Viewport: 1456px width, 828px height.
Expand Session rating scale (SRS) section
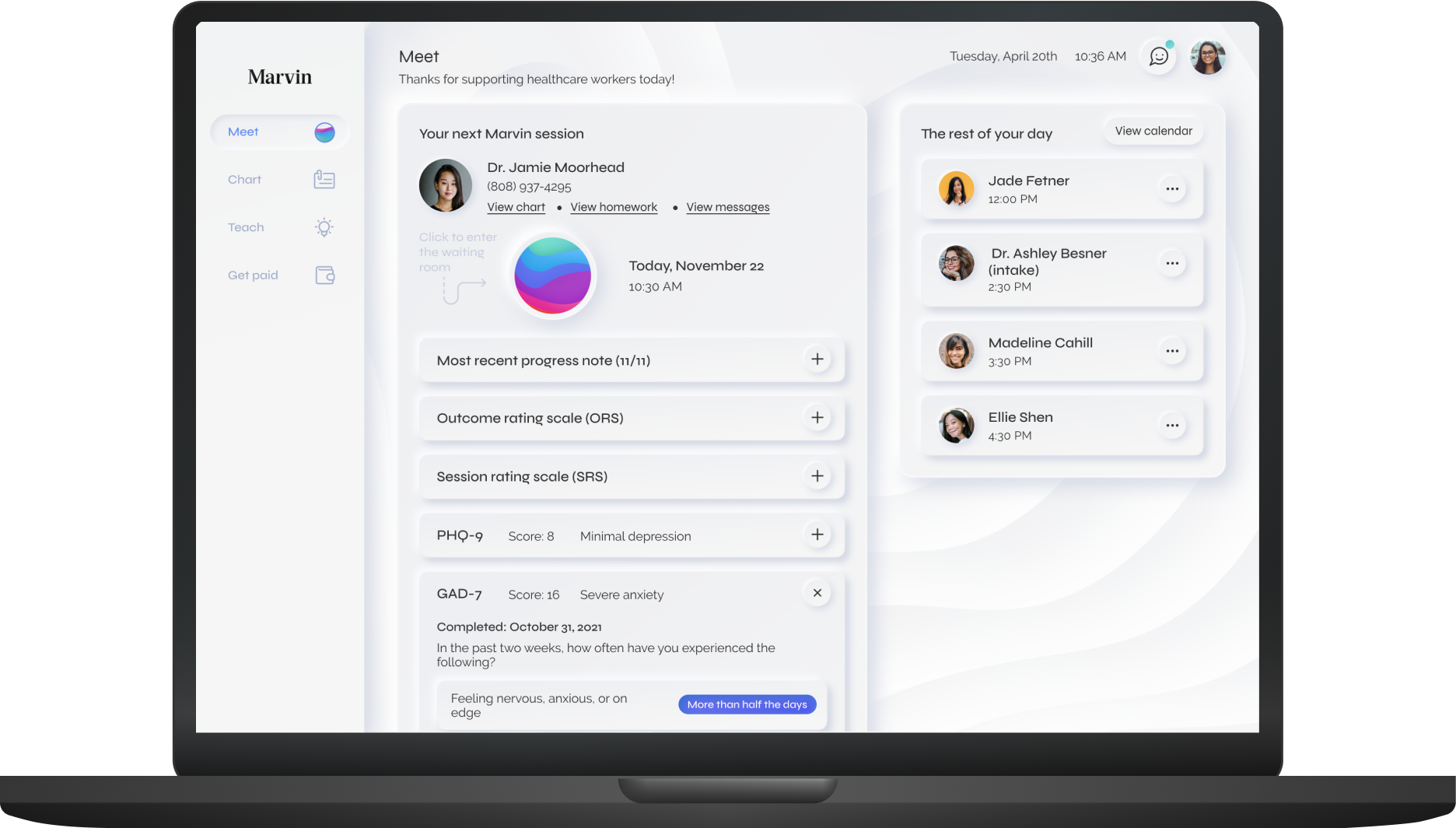pos(817,476)
